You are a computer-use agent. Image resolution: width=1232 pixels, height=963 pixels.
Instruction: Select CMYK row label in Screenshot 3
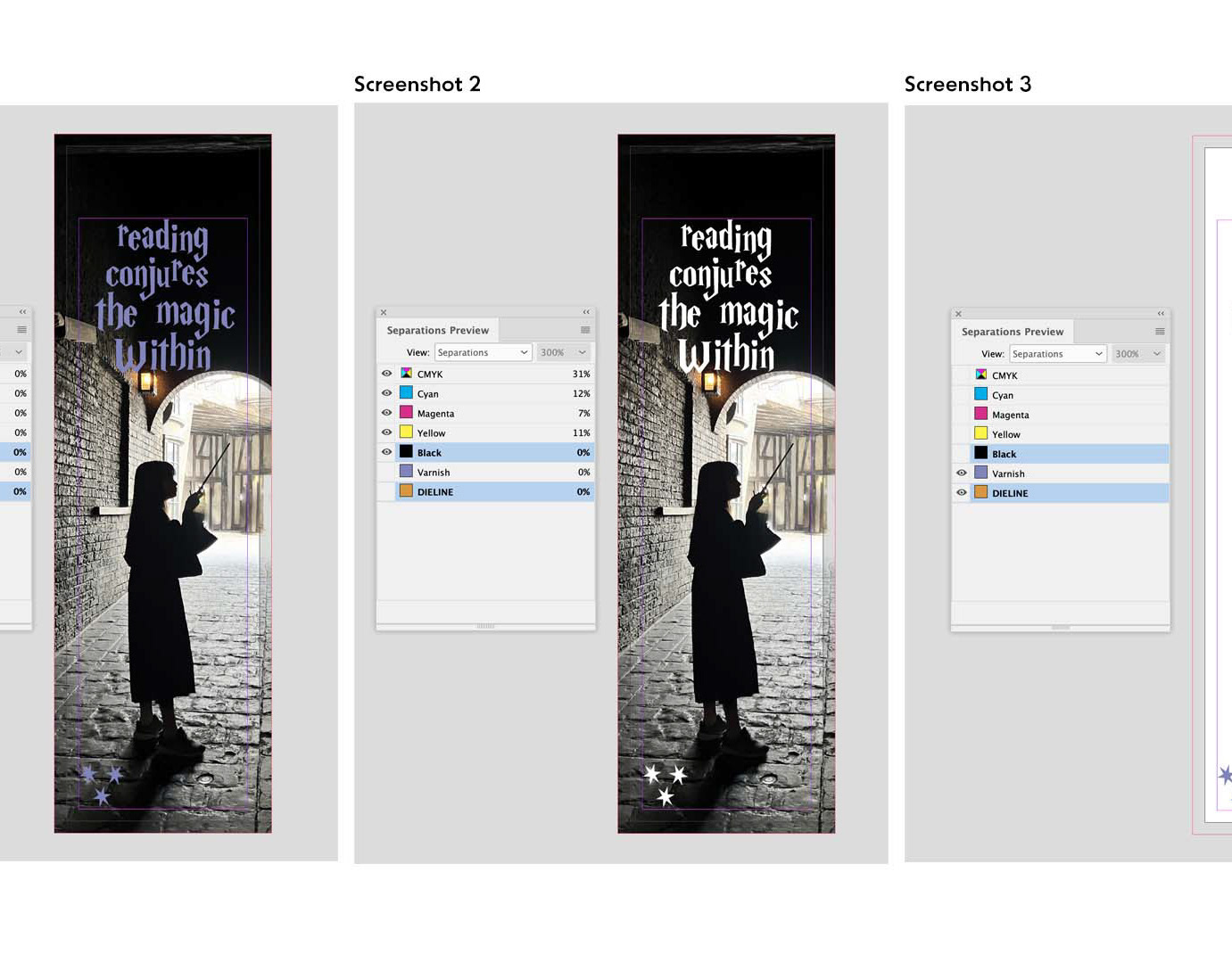1005,376
